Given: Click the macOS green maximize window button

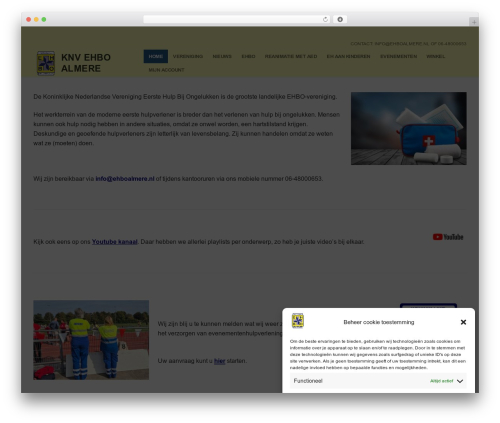Looking at the screenshot, I should tap(44, 19).
